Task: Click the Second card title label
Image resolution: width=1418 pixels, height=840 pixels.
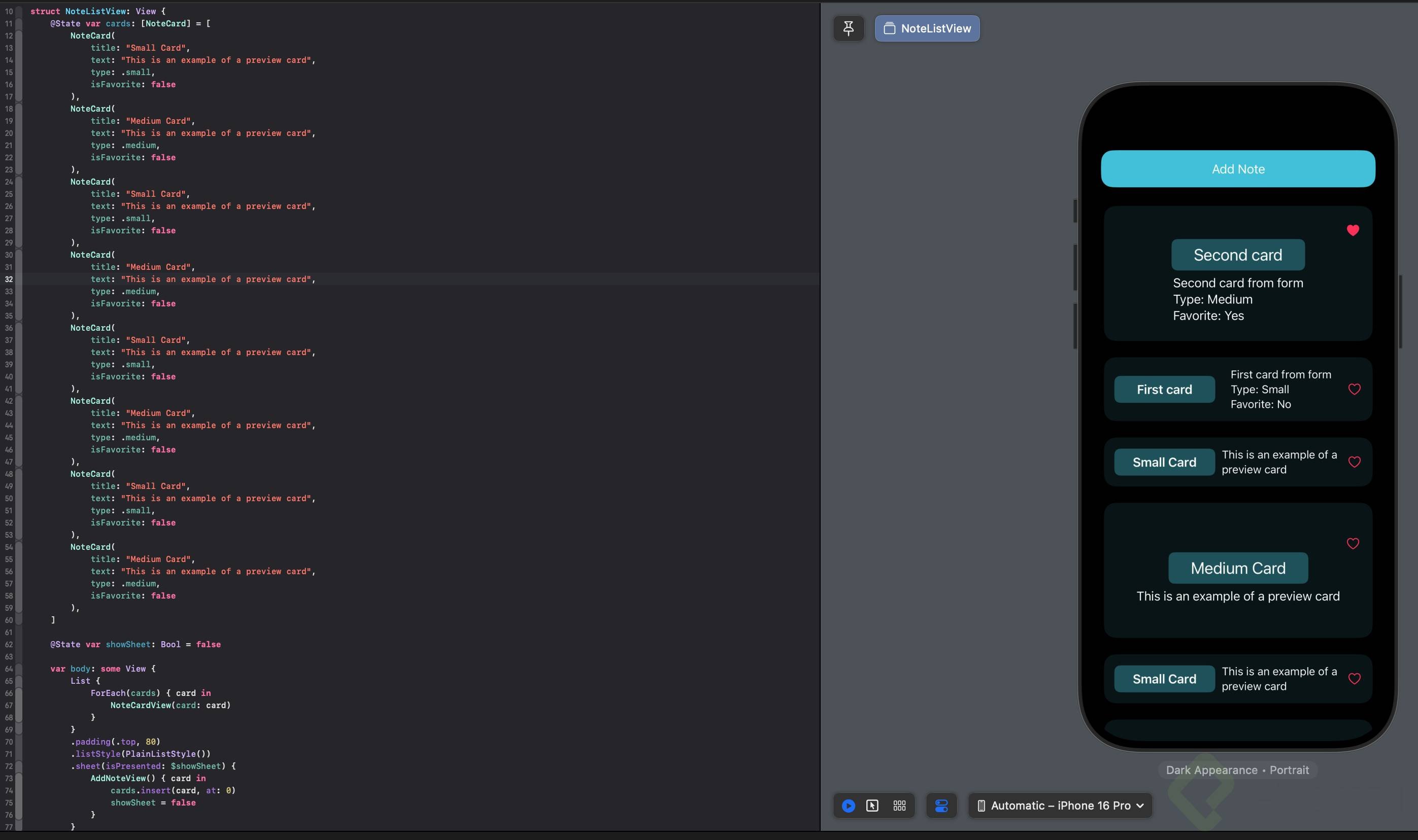Action: pyautogui.click(x=1237, y=255)
